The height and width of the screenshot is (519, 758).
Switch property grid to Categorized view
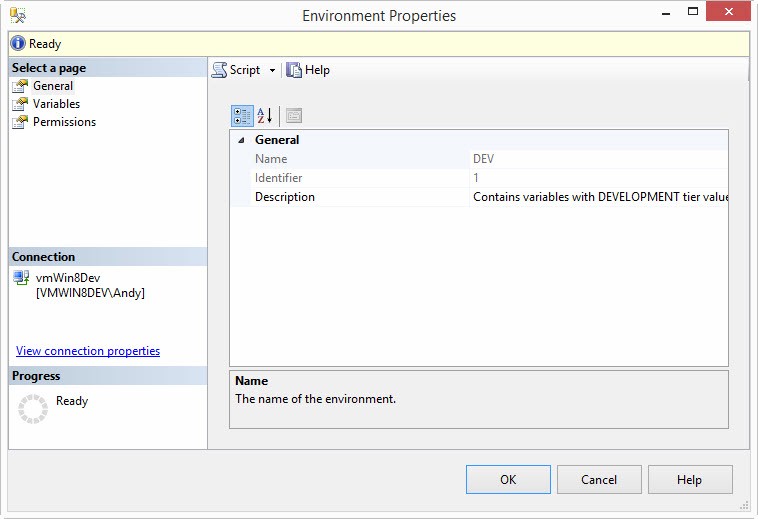pos(242,115)
